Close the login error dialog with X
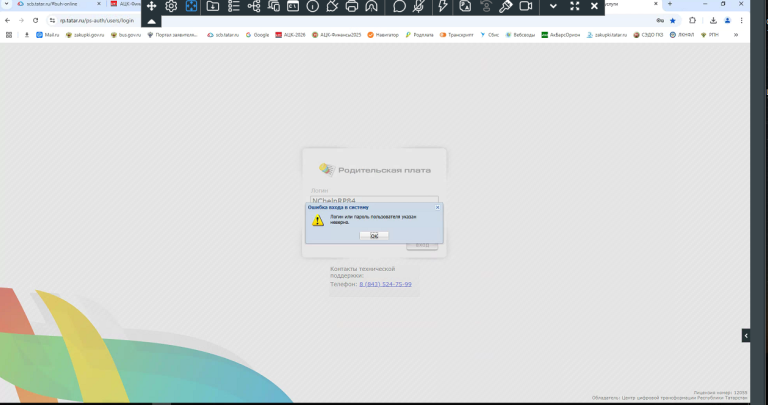Image resolution: width=768 pixels, height=405 pixels. tap(437, 207)
